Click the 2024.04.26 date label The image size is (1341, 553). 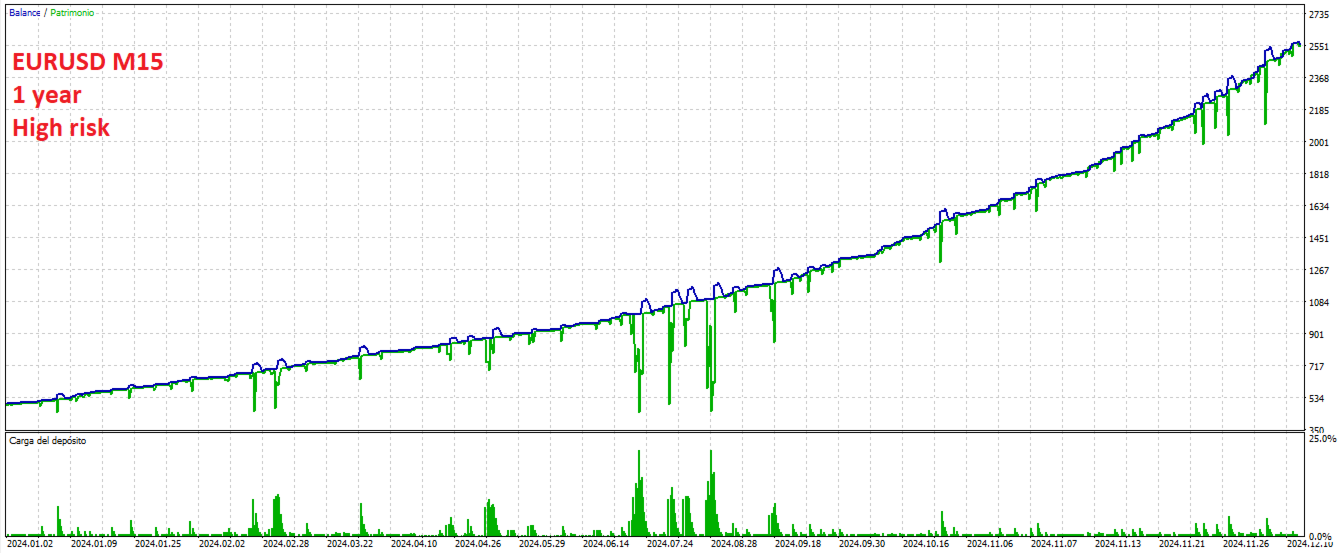coord(477,545)
